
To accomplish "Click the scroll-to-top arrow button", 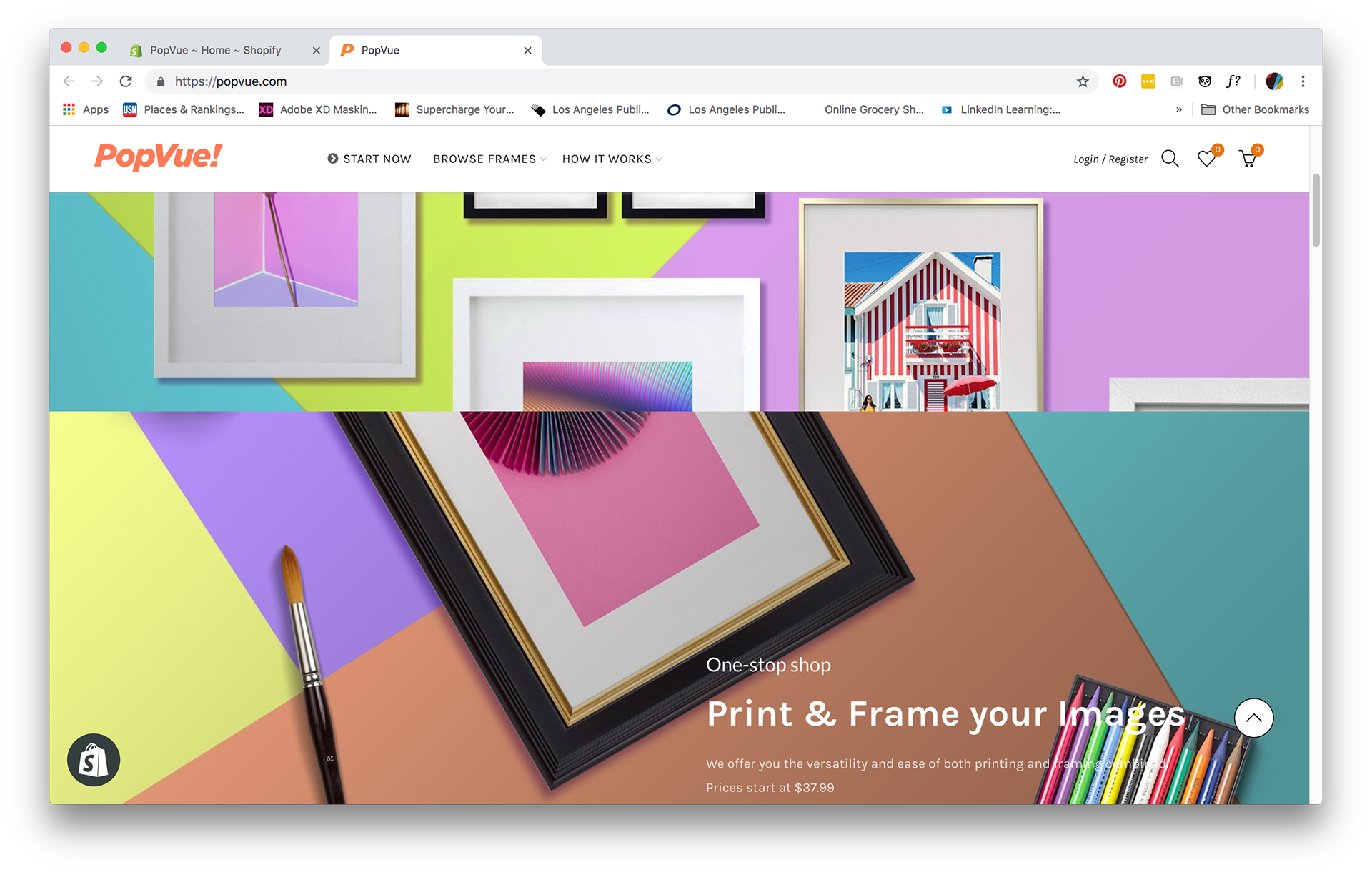I will click(1253, 718).
